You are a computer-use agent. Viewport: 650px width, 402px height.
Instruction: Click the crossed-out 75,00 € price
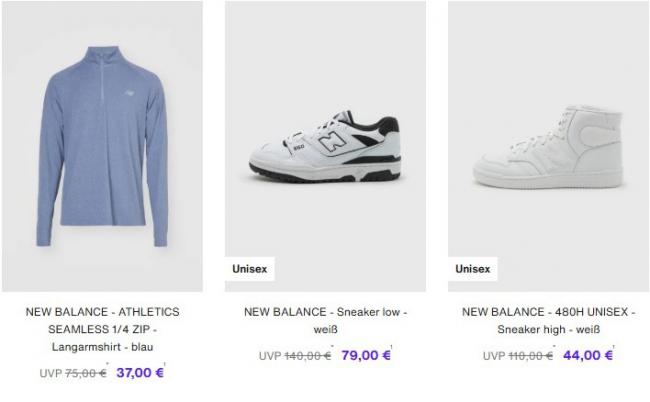tap(88, 373)
